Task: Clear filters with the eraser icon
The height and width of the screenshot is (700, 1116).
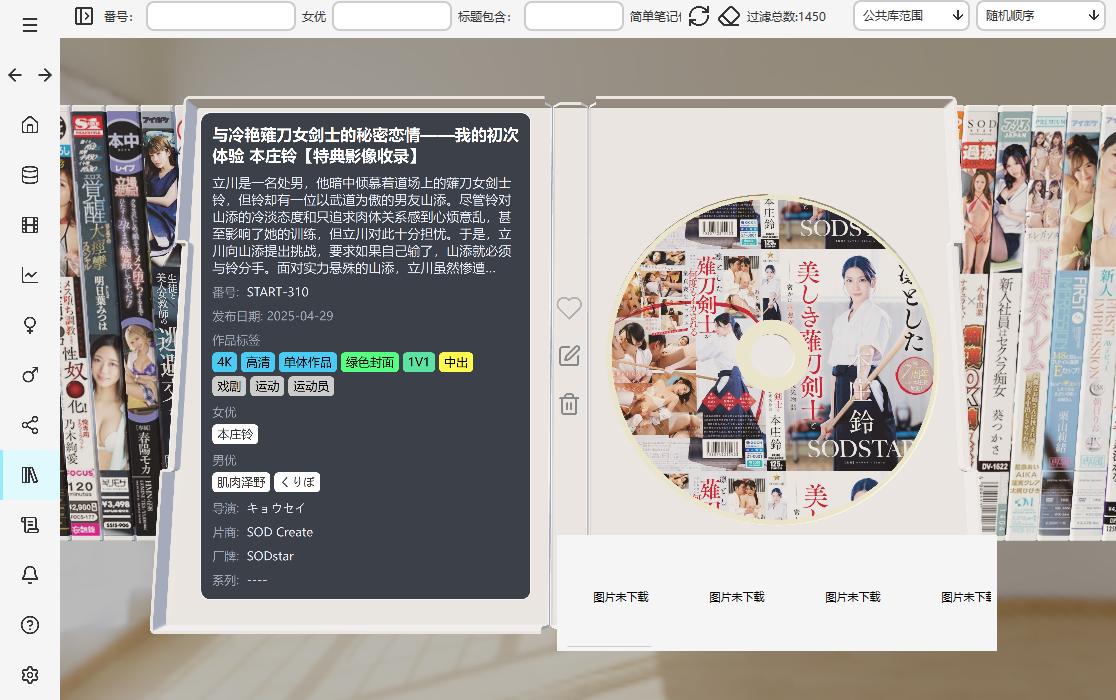Action: [730, 16]
